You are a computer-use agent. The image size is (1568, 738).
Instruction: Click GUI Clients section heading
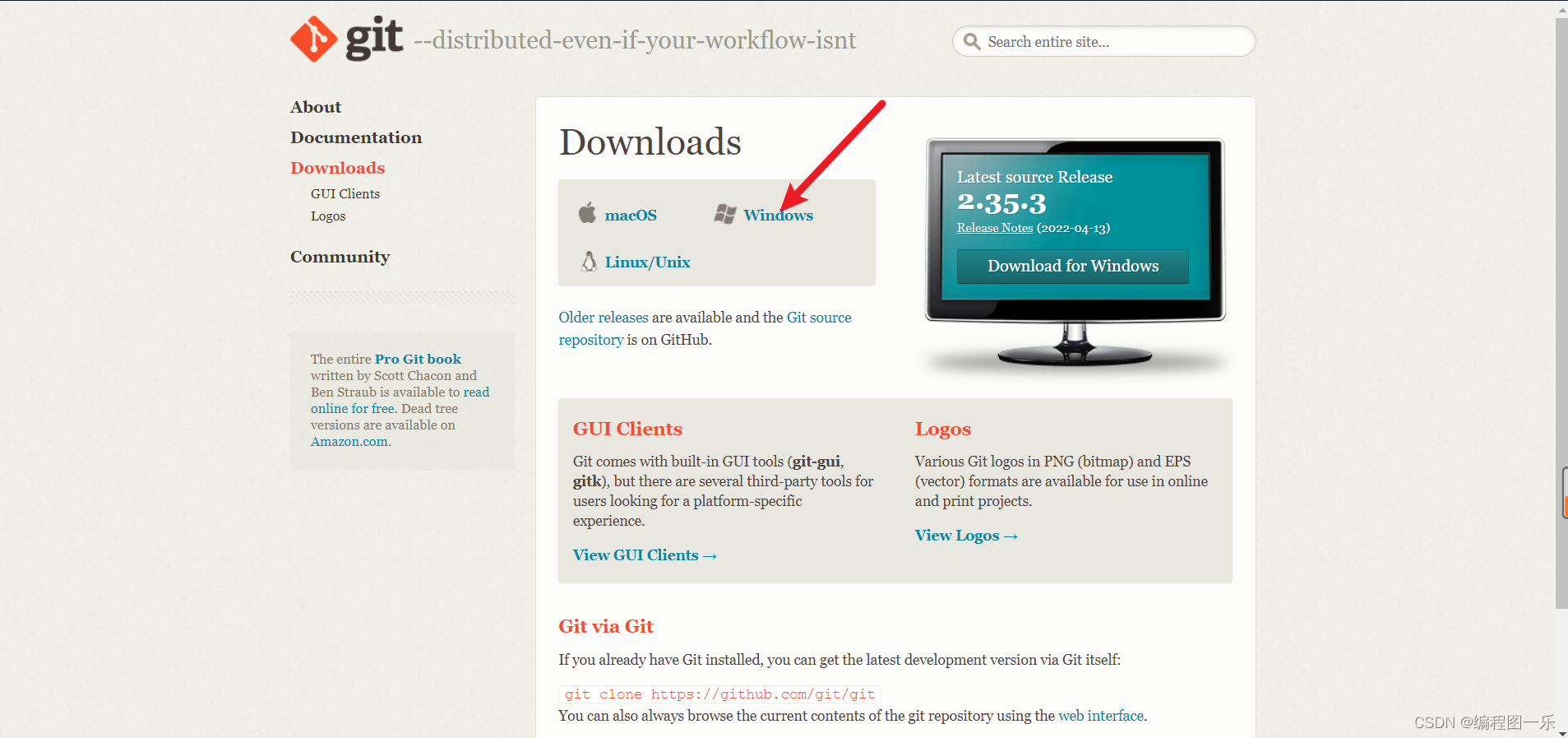(x=627, y=429)
